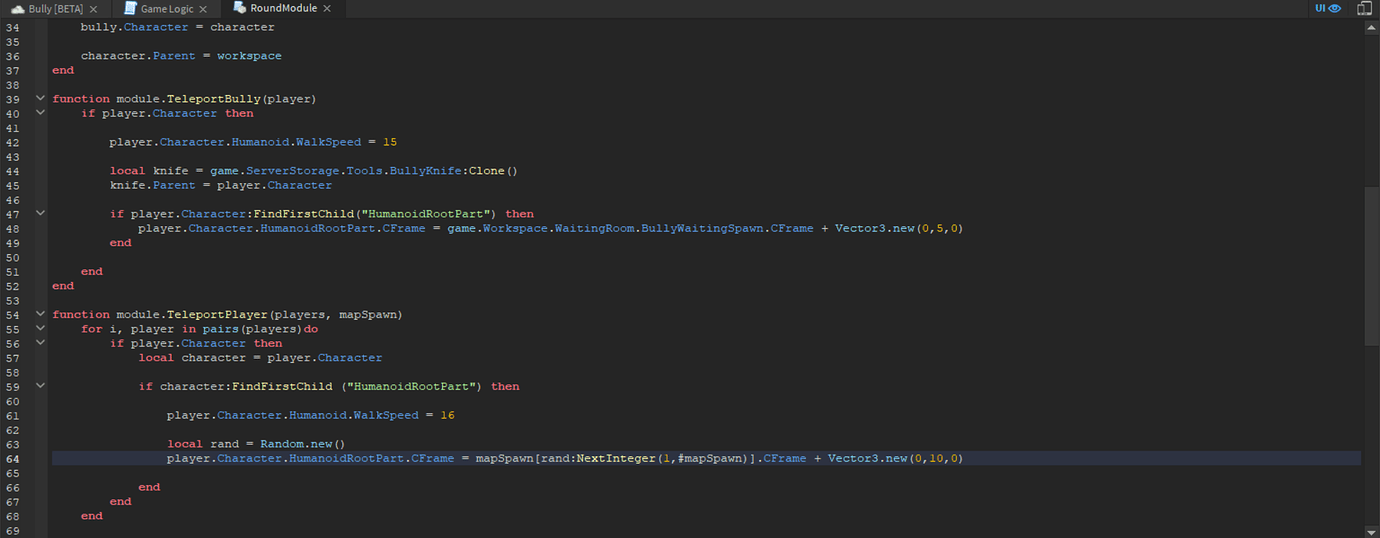Collapse the TeleportPlayer function at line 54
Viewport: 1380px width, 538px height.
pos(40,314)
